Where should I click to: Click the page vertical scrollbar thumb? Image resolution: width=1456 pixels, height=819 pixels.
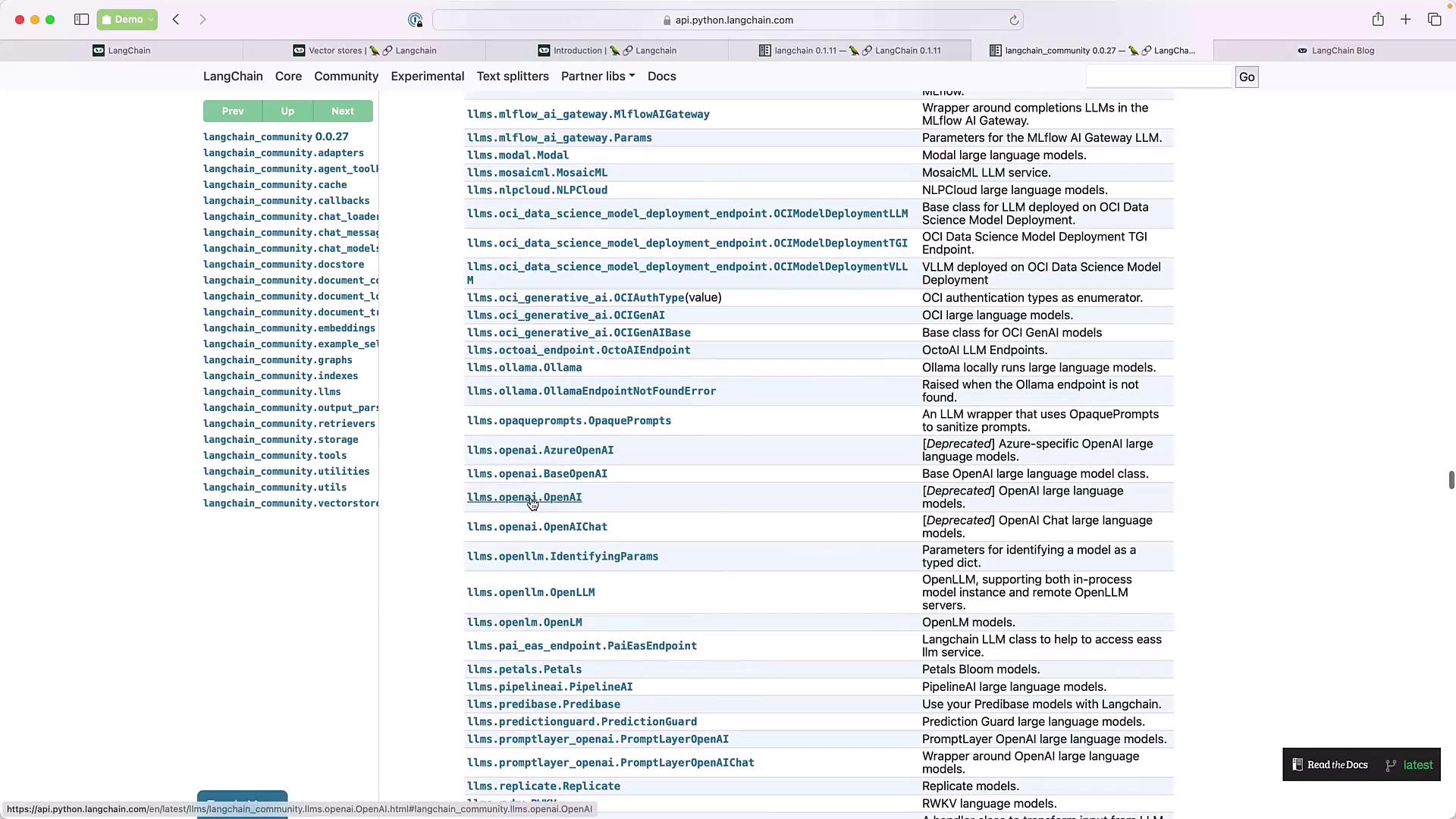coord(1451,480)
